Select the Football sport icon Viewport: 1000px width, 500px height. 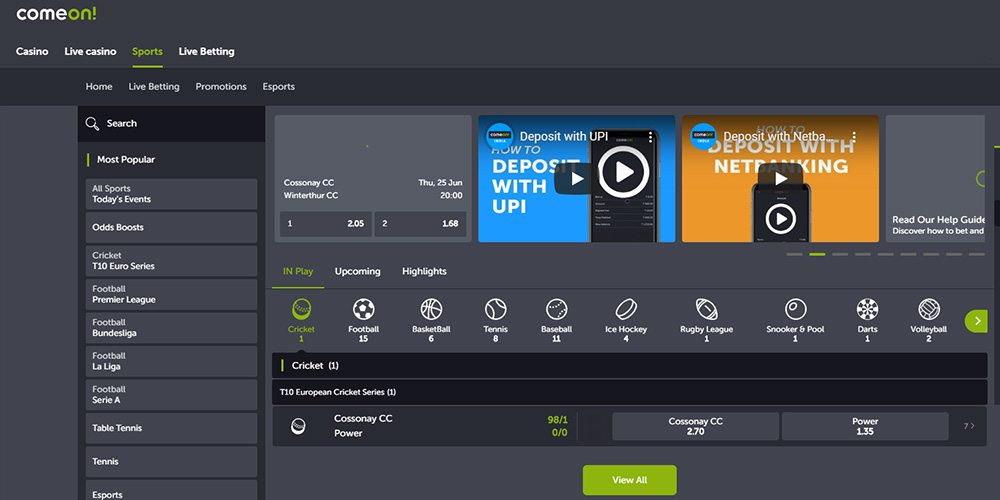(364, 309)
